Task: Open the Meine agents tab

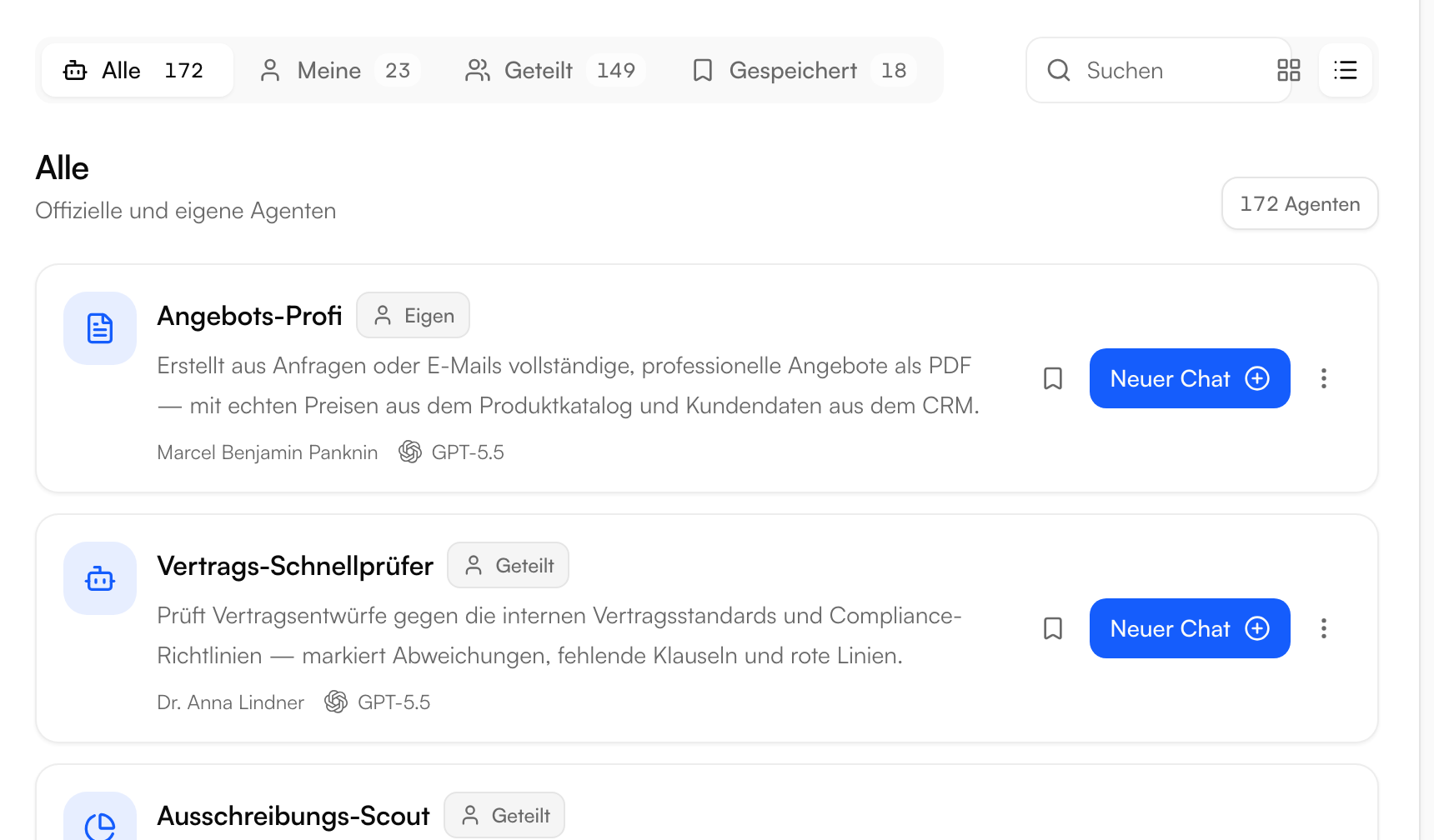Action: tap(341, 70)
